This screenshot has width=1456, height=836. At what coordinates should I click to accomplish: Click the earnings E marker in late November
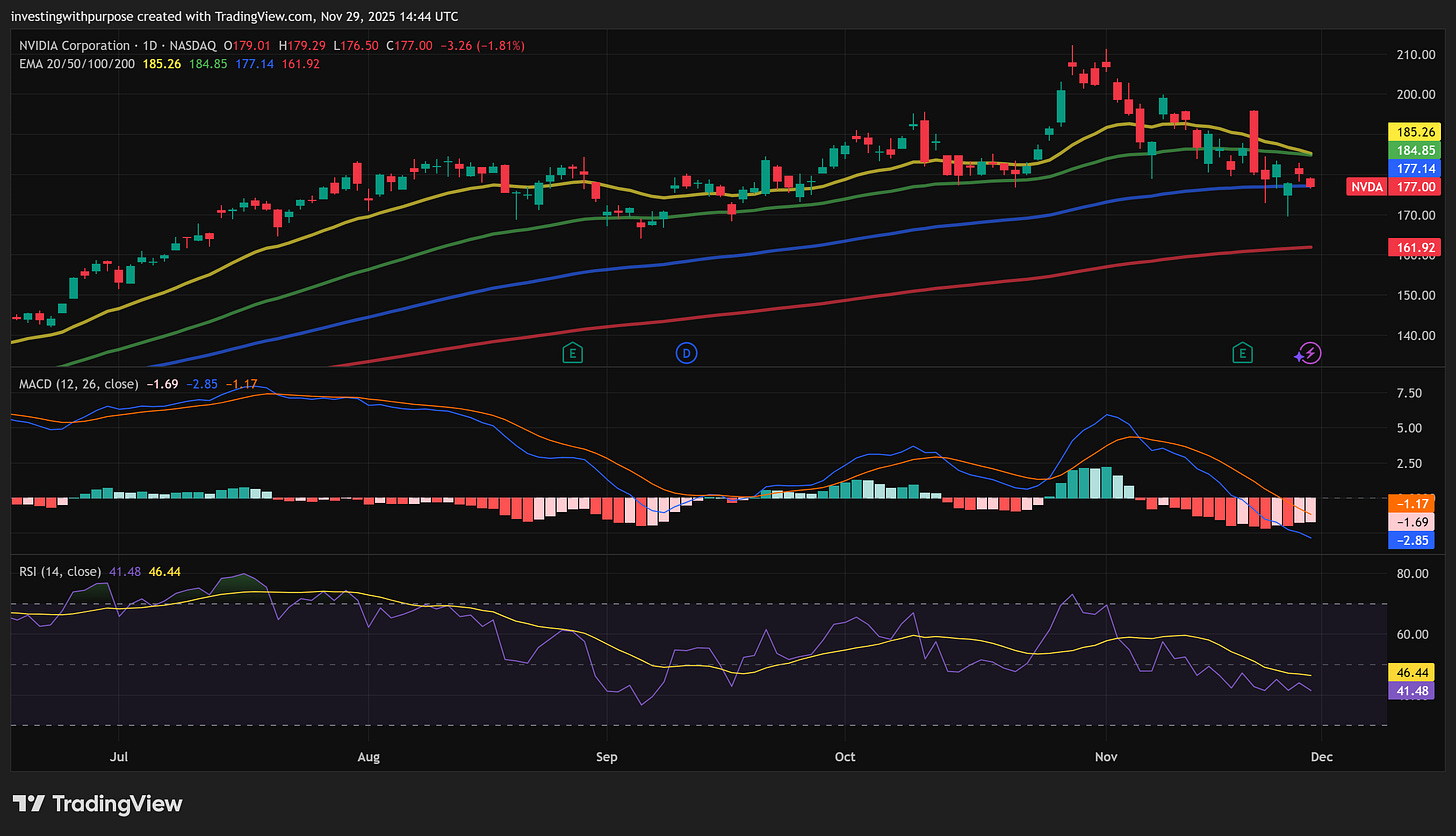point(1242,352)
